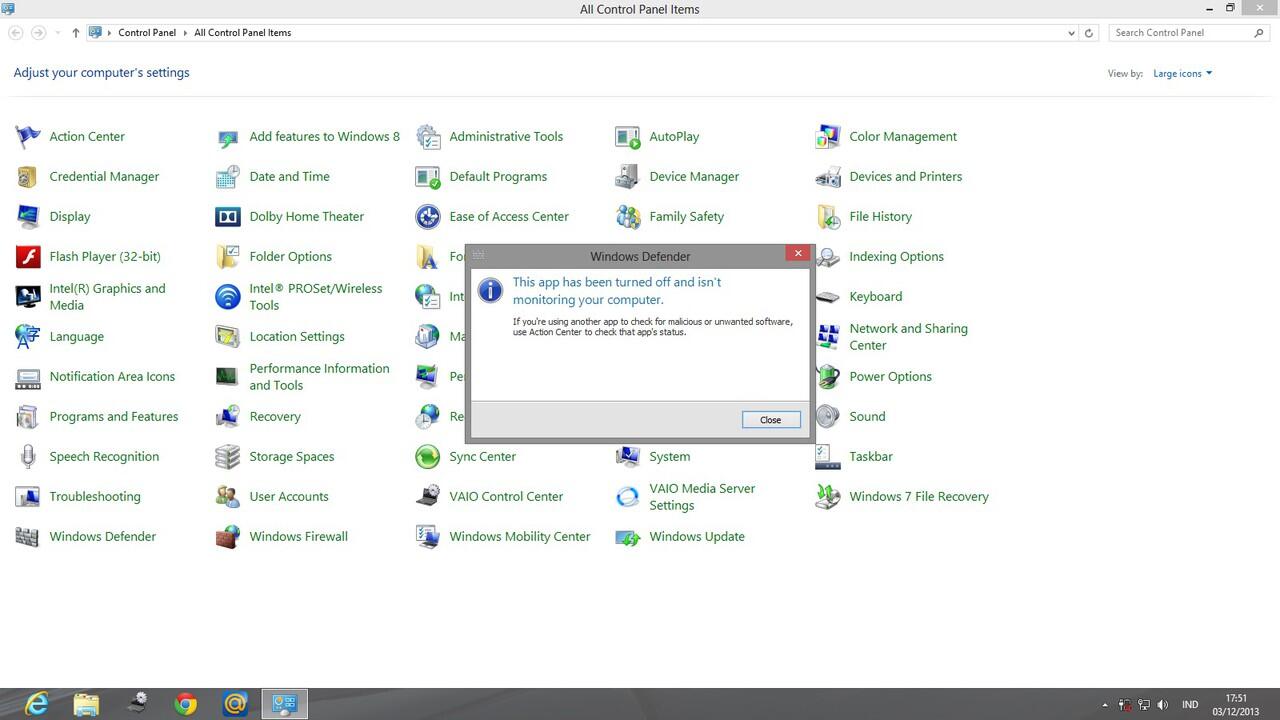This screenshot has width=1280, height=720.
Task: Open the Windows Defender wall icon
Action: 28,537
